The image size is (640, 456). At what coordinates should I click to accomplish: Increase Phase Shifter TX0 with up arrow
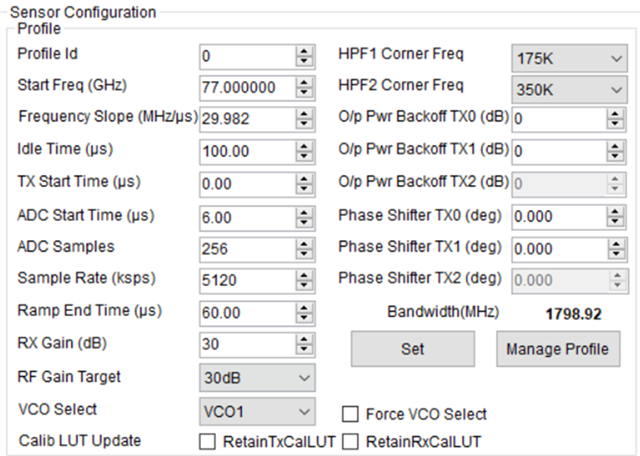[615, 210]
